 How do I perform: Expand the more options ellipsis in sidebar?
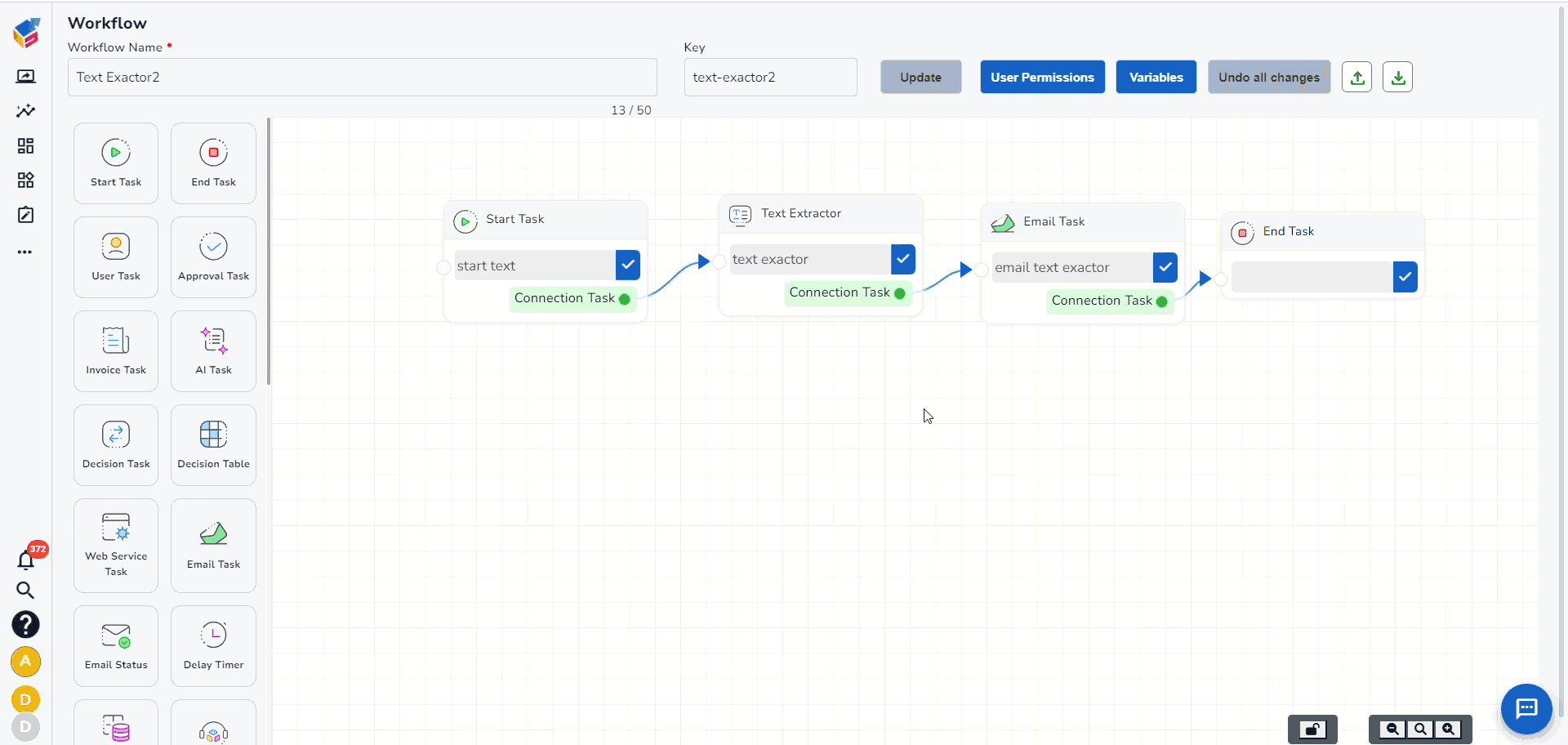(x=25, y=252)
